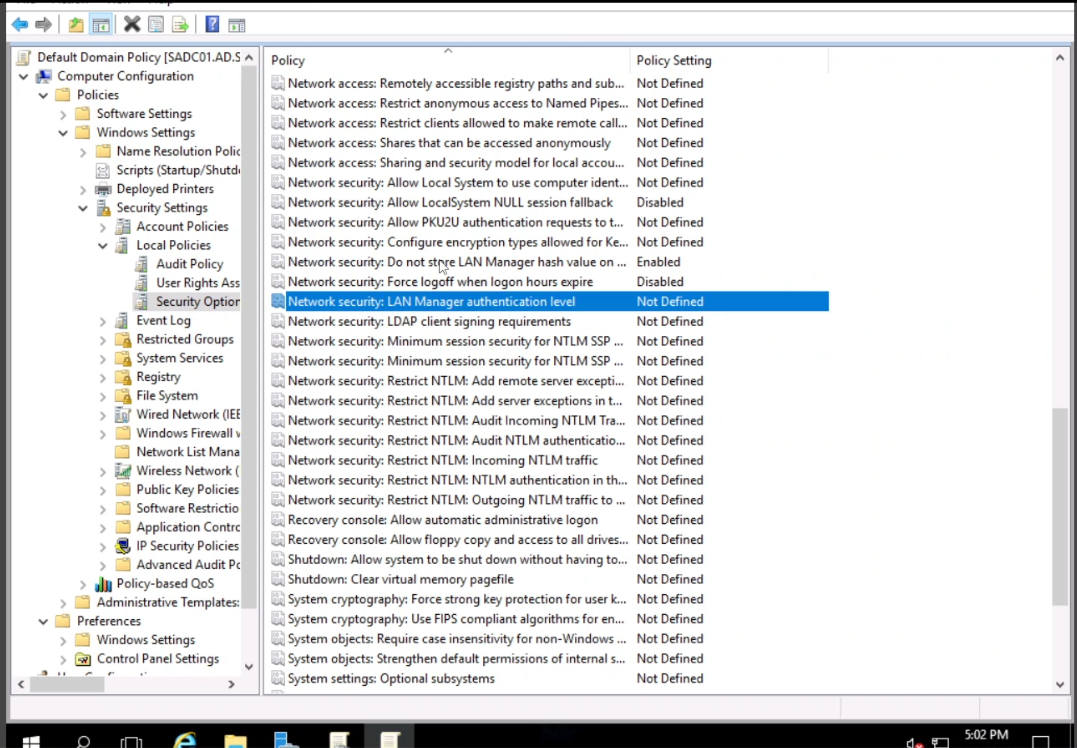Click the Delete (X) toolbar icon

131,24
